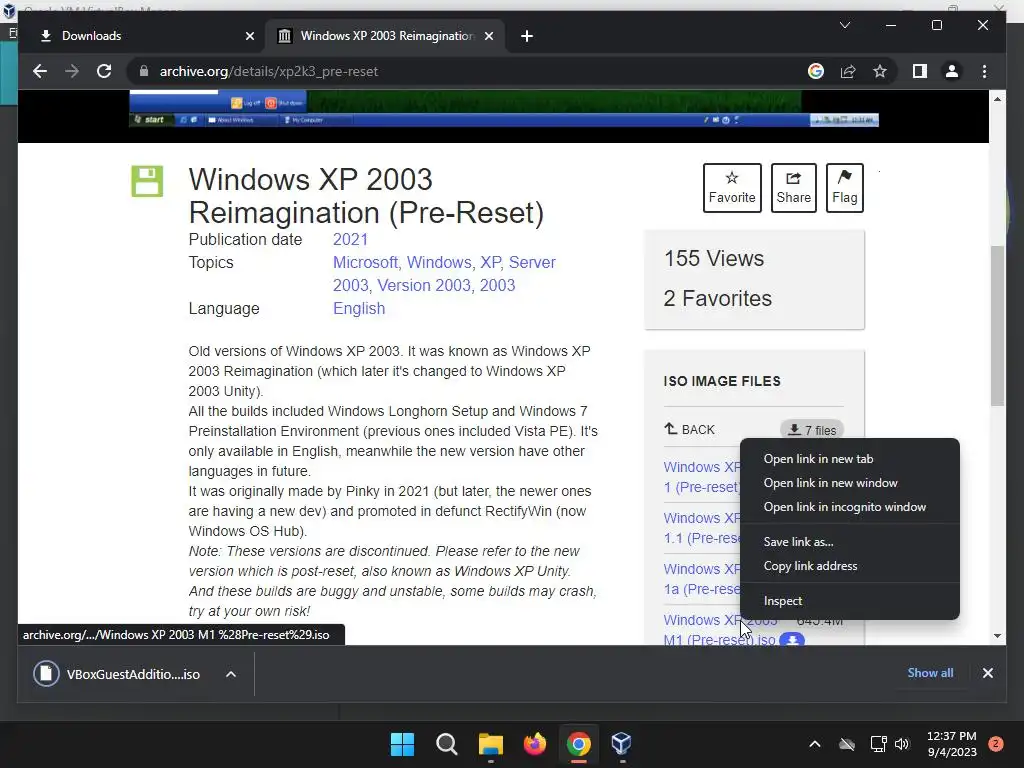
Task: Open the Google icon in the address bar
Action: click(x=816, y=71)
